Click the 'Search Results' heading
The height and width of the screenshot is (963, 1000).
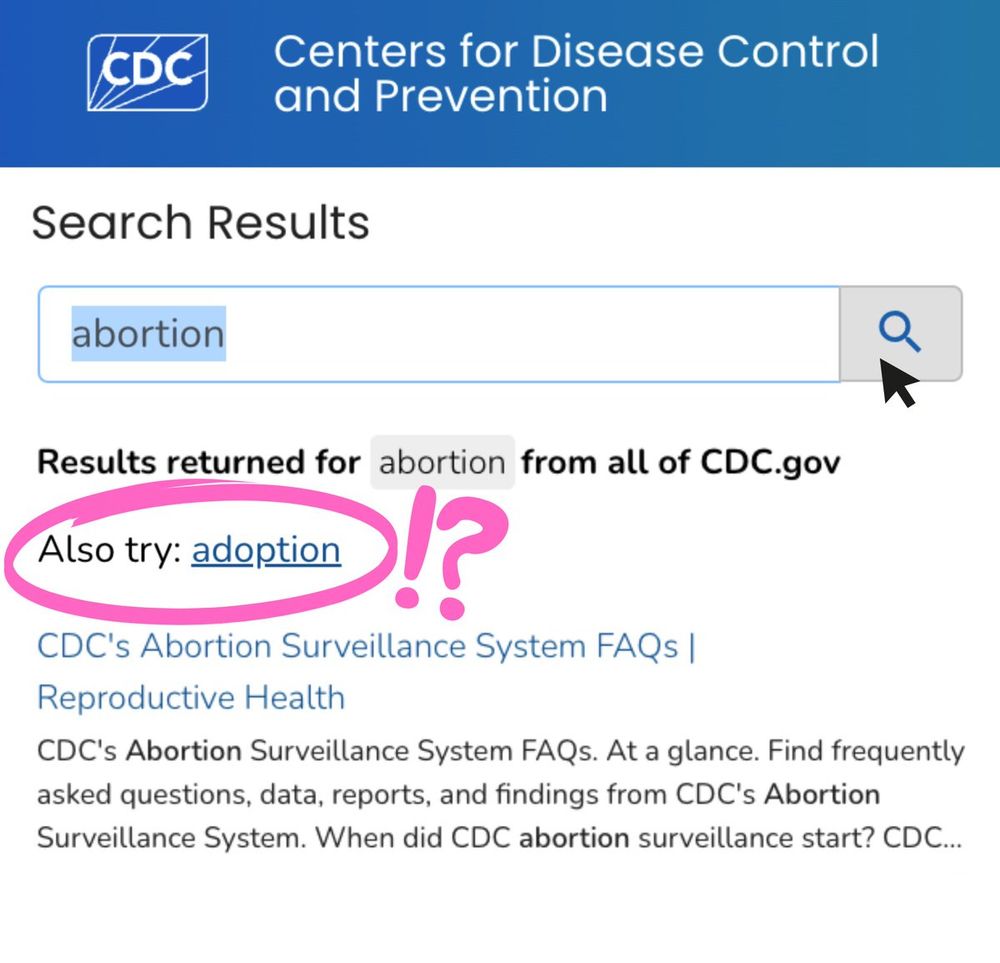tap(200, 223)
